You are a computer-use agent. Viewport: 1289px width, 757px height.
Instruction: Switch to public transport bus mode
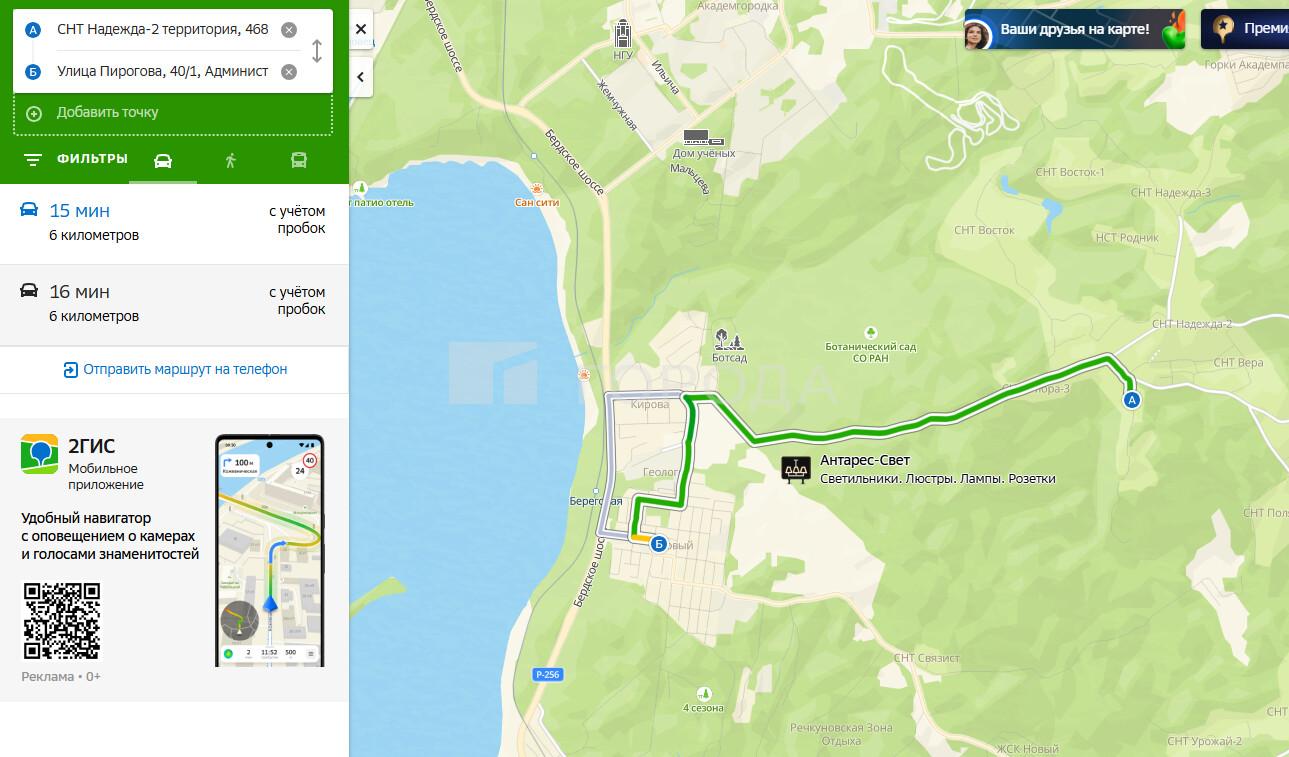(x=299, y=160)
